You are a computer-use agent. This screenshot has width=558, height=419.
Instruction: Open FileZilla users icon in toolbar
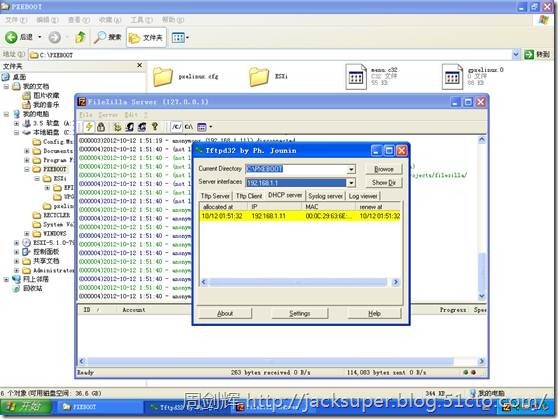tap(130, 127)
